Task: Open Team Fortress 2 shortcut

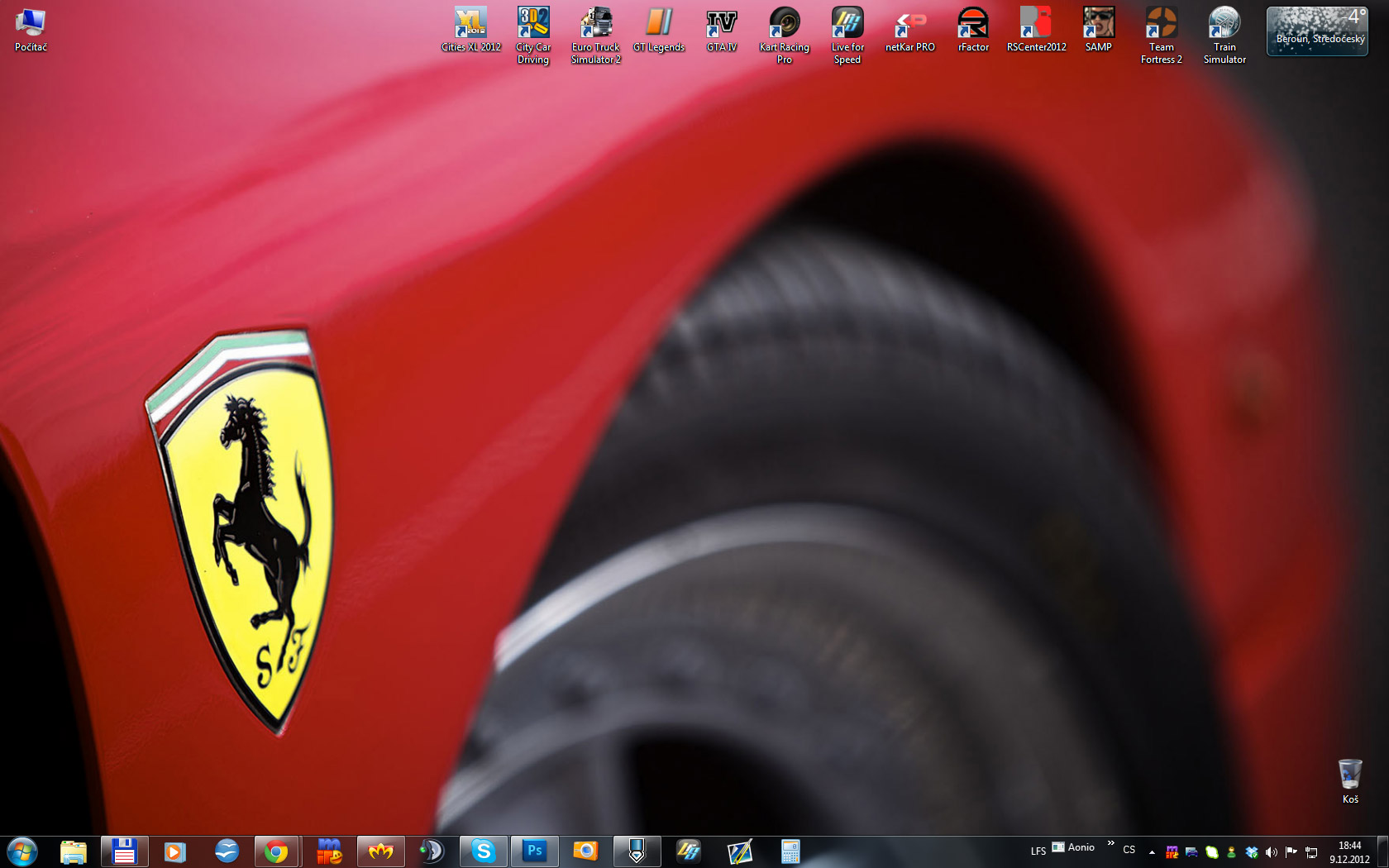Action: (x=1162, y=36)
